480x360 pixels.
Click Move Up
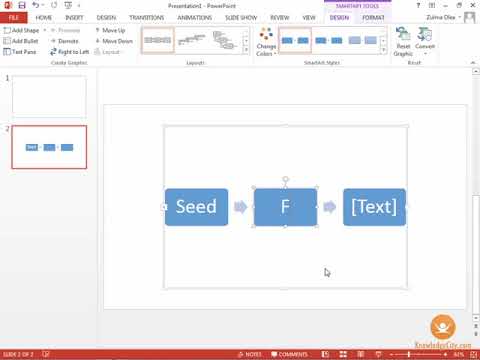click(110, 30)
